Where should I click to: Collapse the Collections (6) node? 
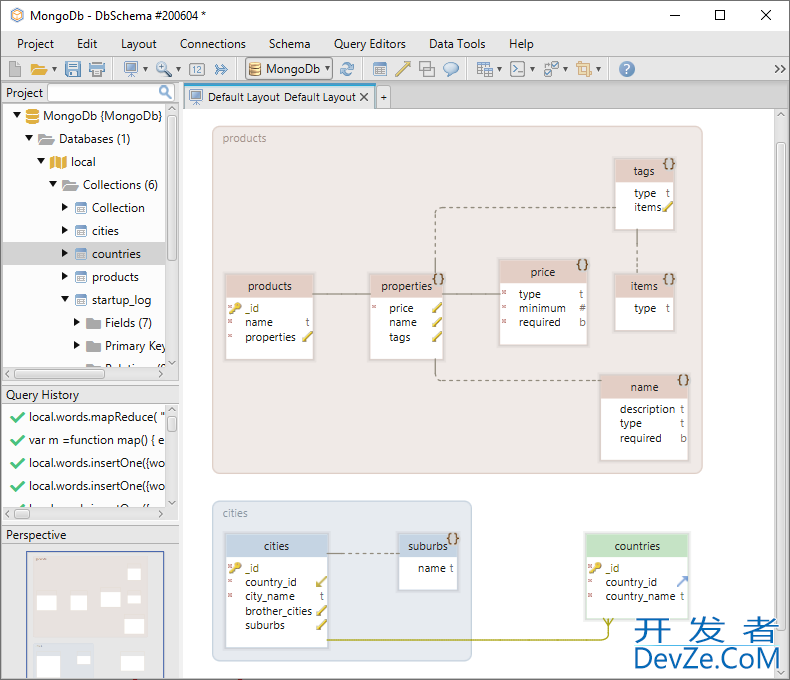click(53, 184)
